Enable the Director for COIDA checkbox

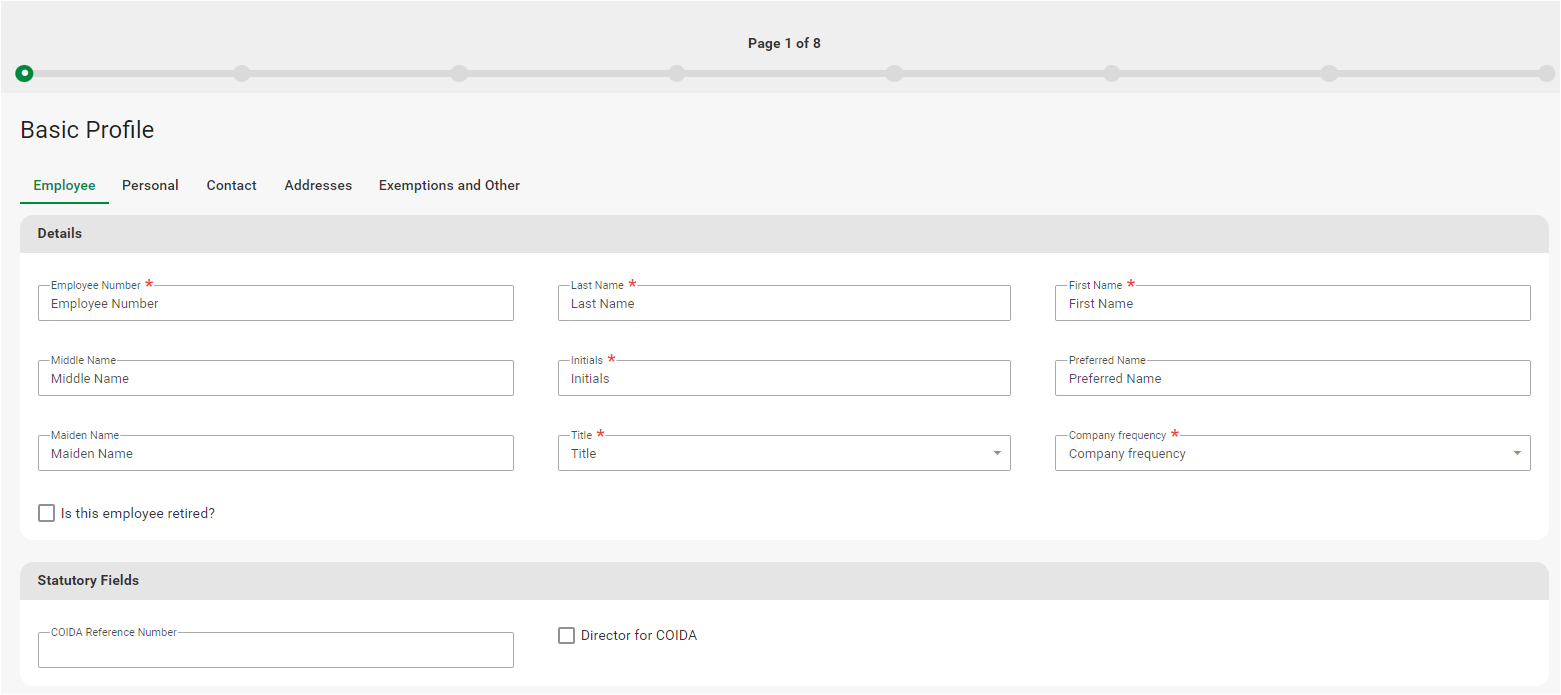click(x=567, y=635)
